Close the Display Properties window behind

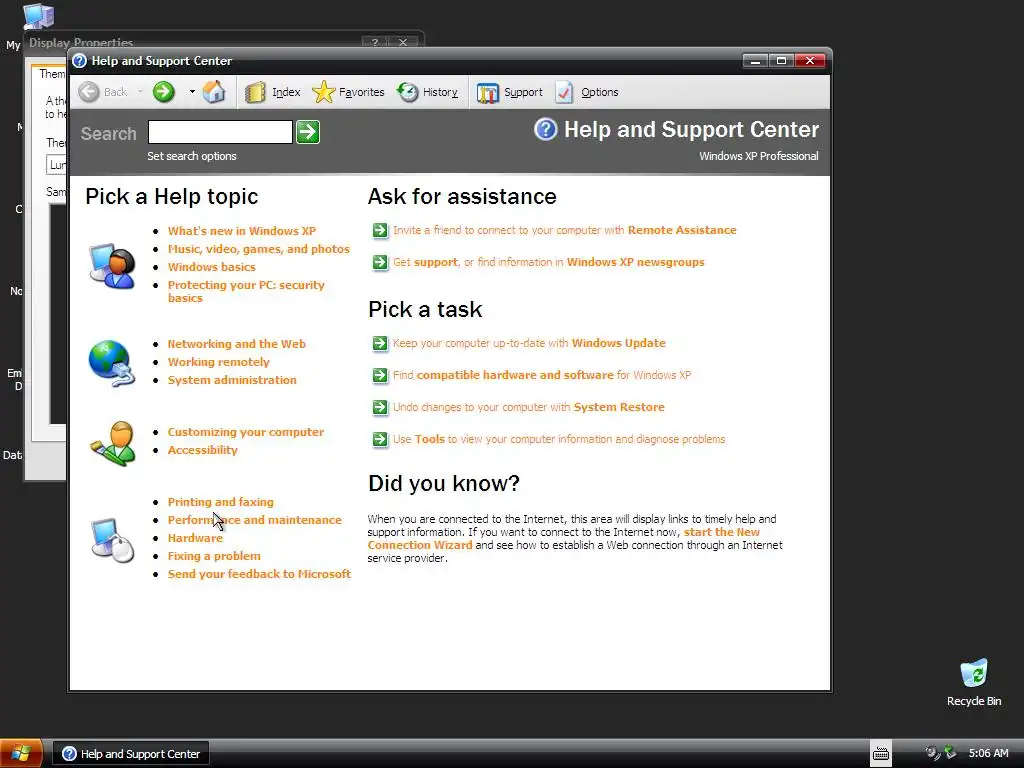click(403, 42)
